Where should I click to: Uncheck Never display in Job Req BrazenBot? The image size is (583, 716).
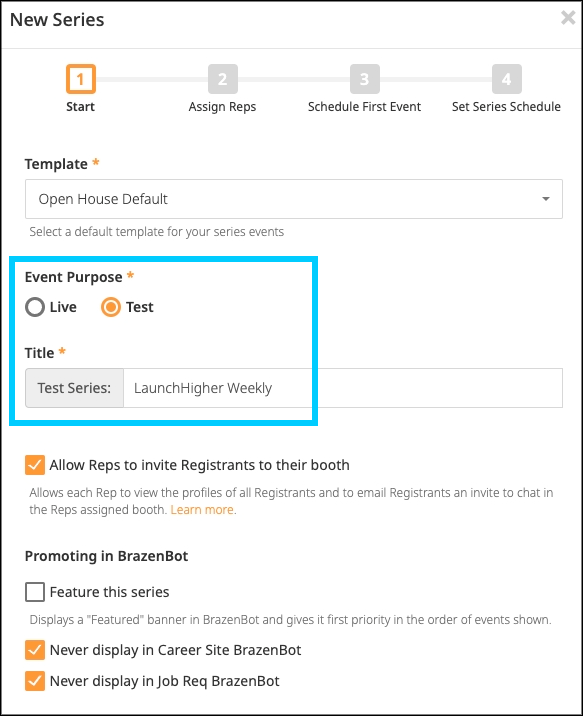tap(35, 681)
